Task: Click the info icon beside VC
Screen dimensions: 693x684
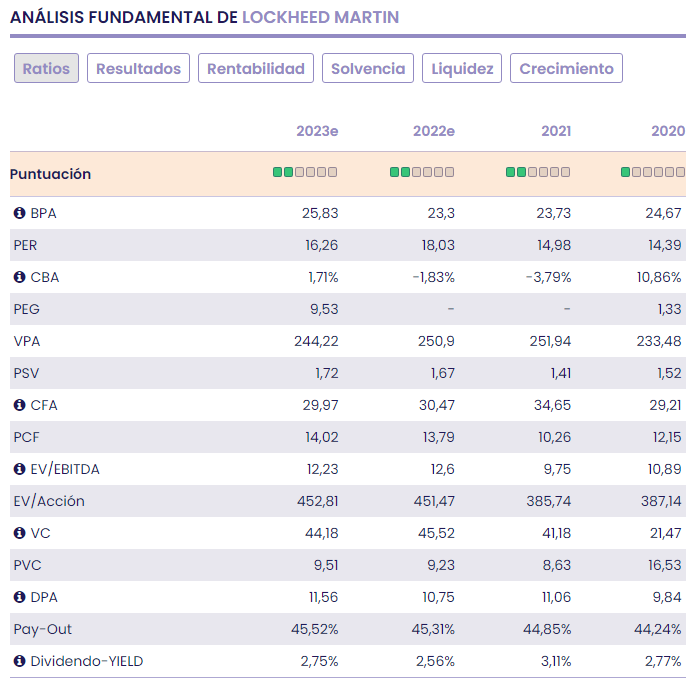Action: pos(19,533)
